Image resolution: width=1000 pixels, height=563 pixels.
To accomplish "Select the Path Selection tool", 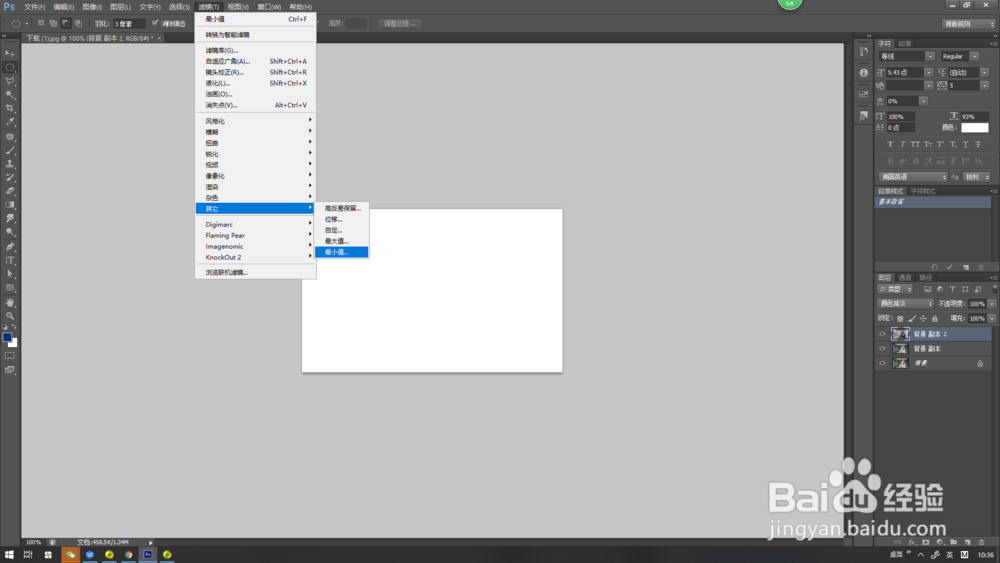I will [x=10, y=274].
